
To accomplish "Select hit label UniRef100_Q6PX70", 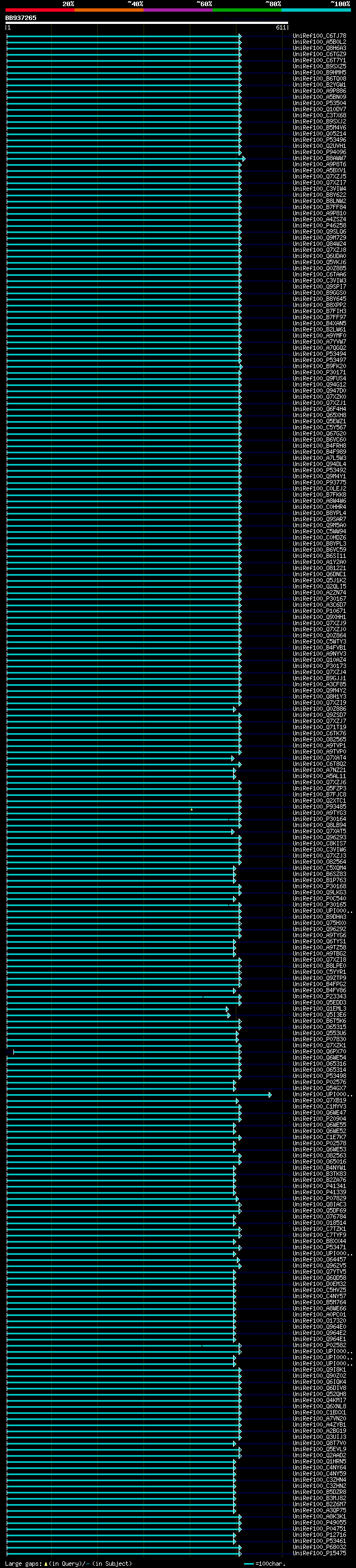I will [319, 1051].
